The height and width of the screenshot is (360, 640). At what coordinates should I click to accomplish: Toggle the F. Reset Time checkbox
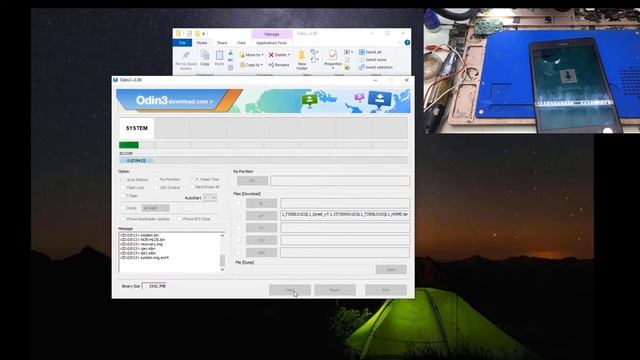point(192,180)
